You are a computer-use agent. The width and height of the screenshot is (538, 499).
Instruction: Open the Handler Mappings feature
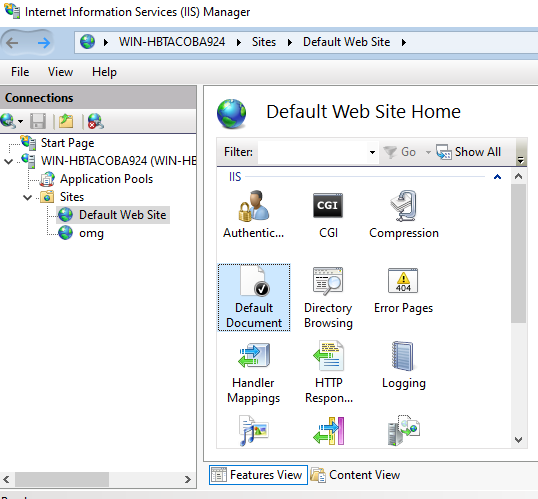(254, 373)
